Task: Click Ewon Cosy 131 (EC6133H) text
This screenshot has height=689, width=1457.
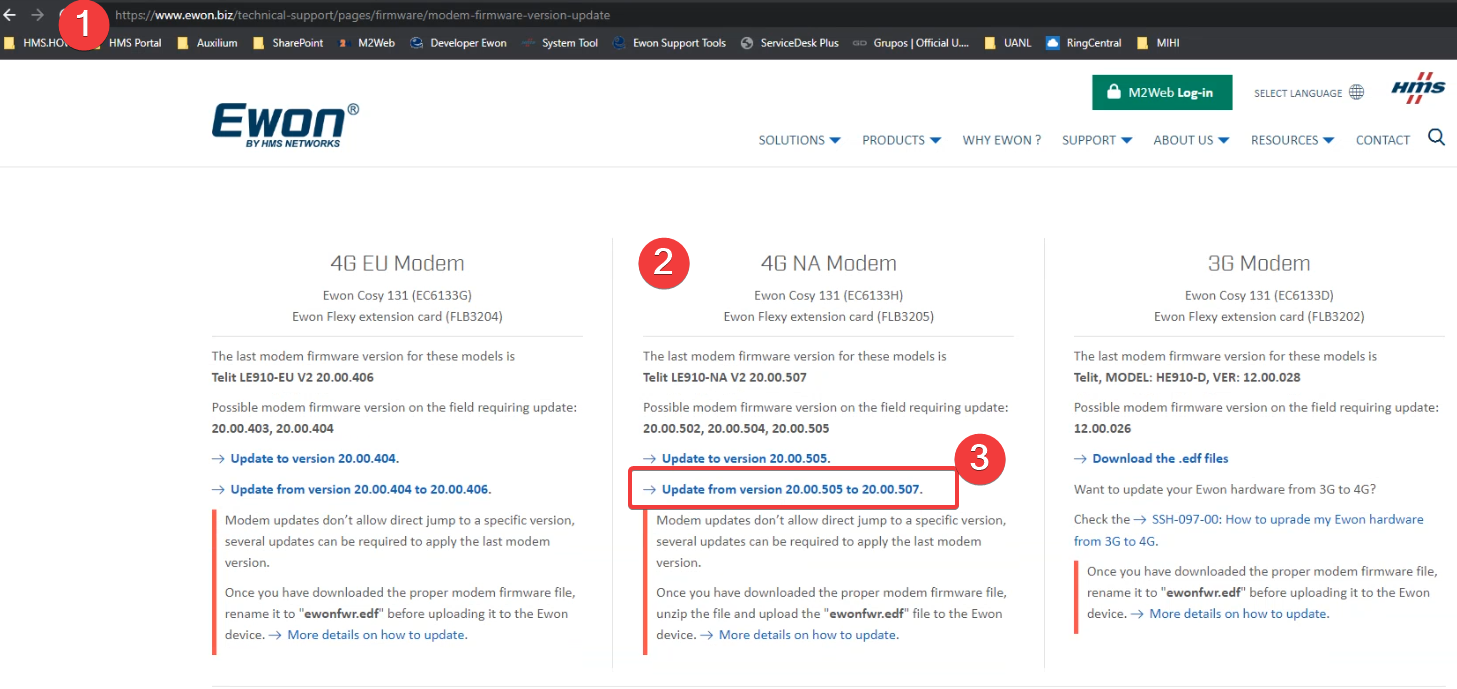Action: (828, 295)
